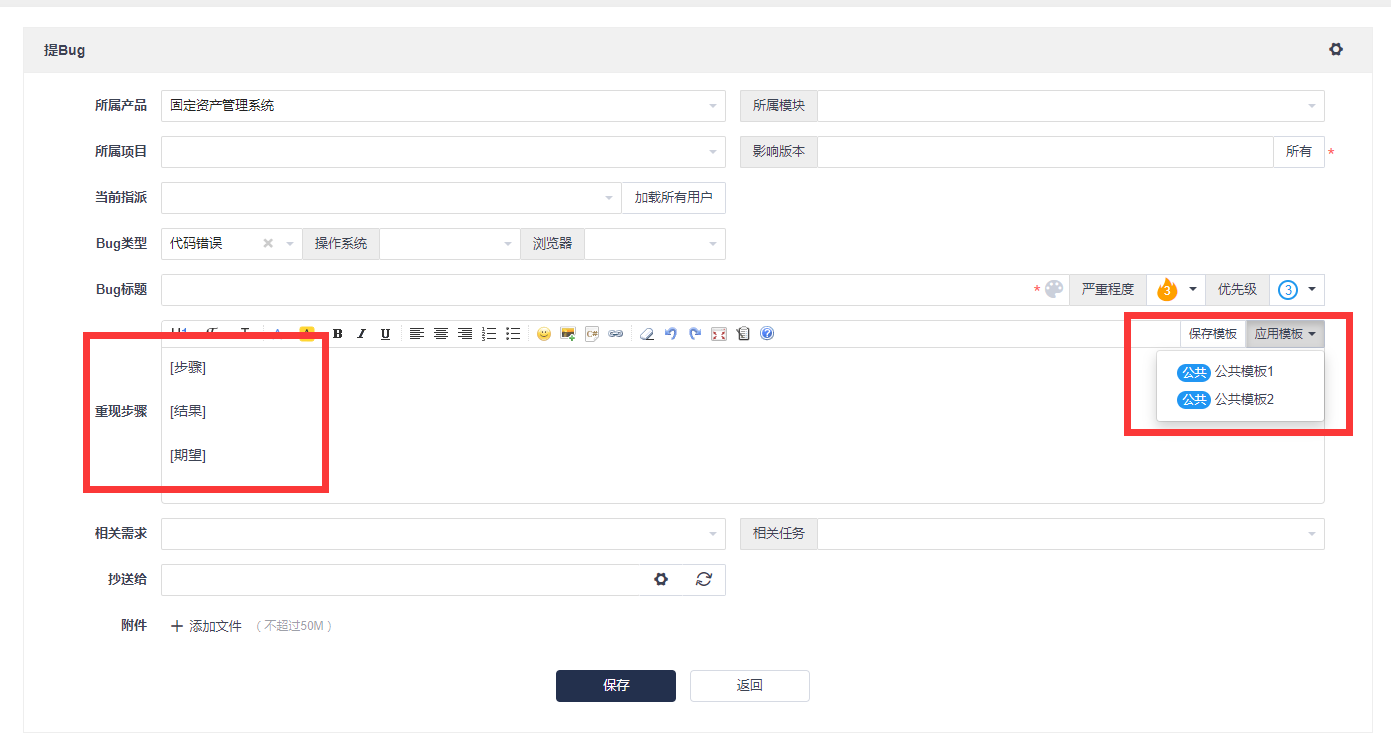1391x736 pixels.
Task: Align editor text to the right
Action: pos(465,334)
